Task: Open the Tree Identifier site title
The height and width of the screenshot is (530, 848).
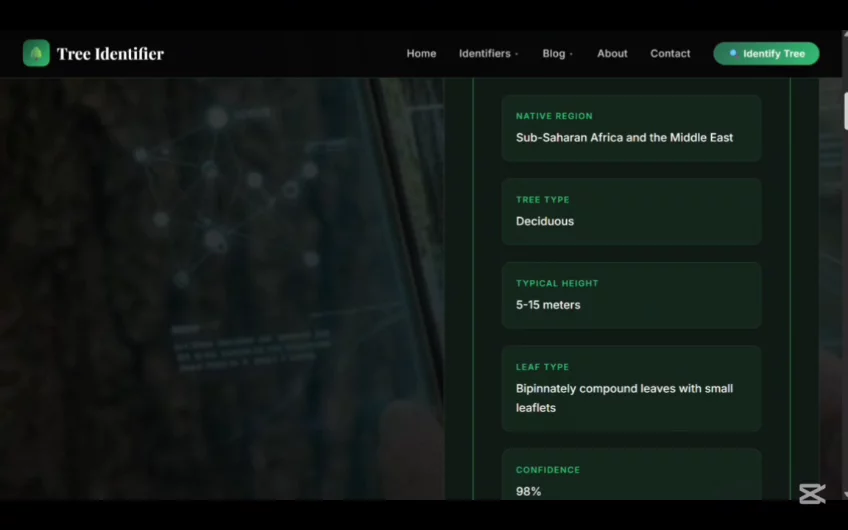Action: click(x=110, y=54)
